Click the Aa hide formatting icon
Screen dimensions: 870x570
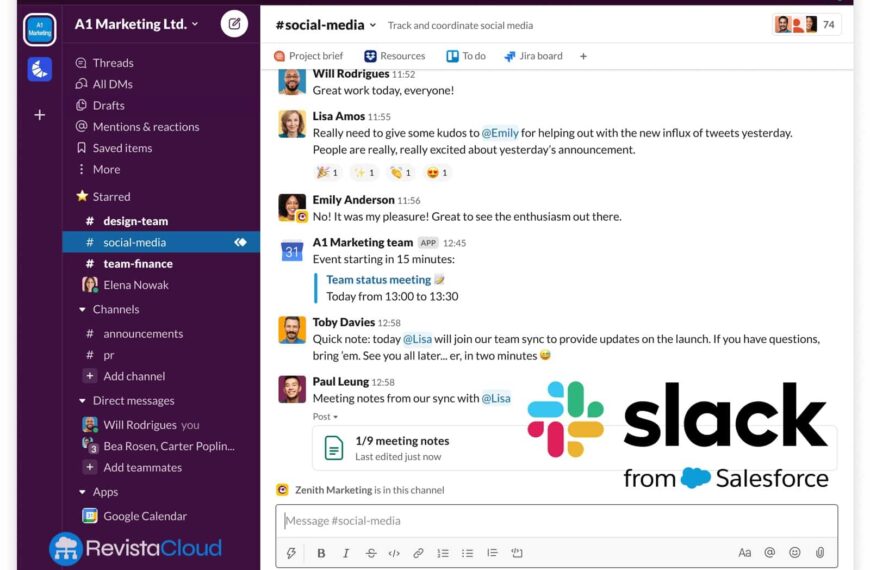coord(744,552)
